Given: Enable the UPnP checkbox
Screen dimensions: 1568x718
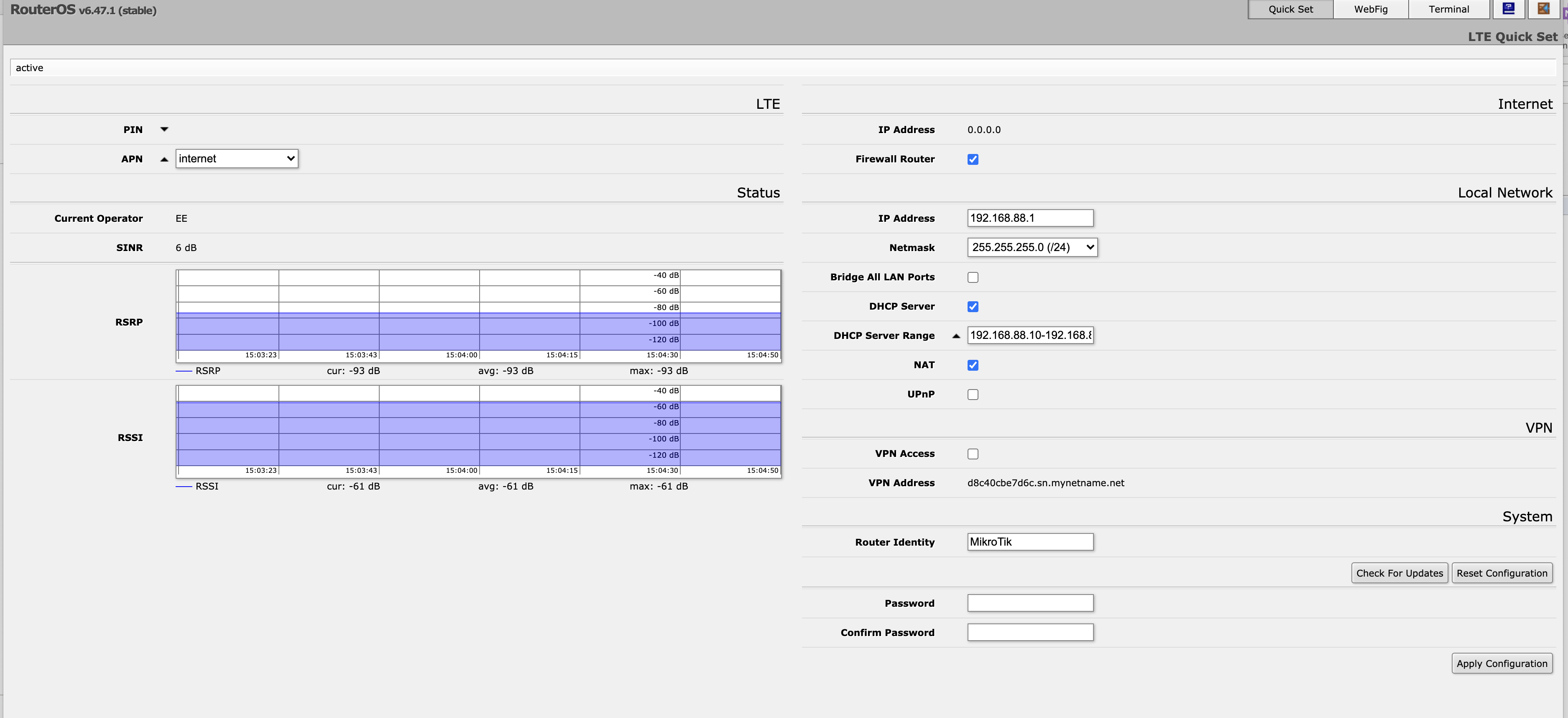Looking at the screenshot, I should 973,395.
